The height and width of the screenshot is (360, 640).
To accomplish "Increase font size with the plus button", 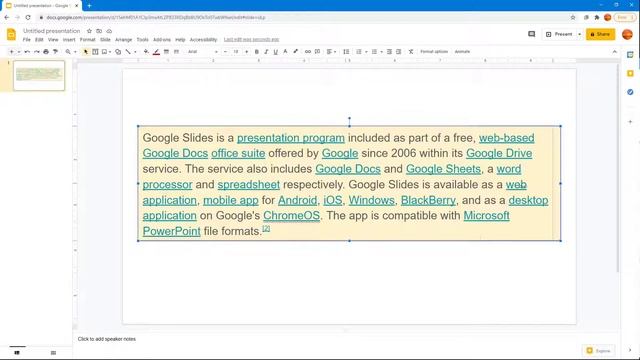I will pos(246,52).
